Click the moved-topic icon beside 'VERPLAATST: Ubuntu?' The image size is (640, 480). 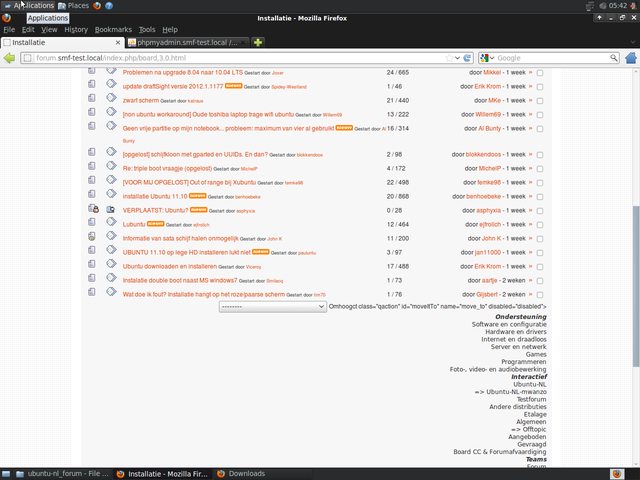[111, 209]
